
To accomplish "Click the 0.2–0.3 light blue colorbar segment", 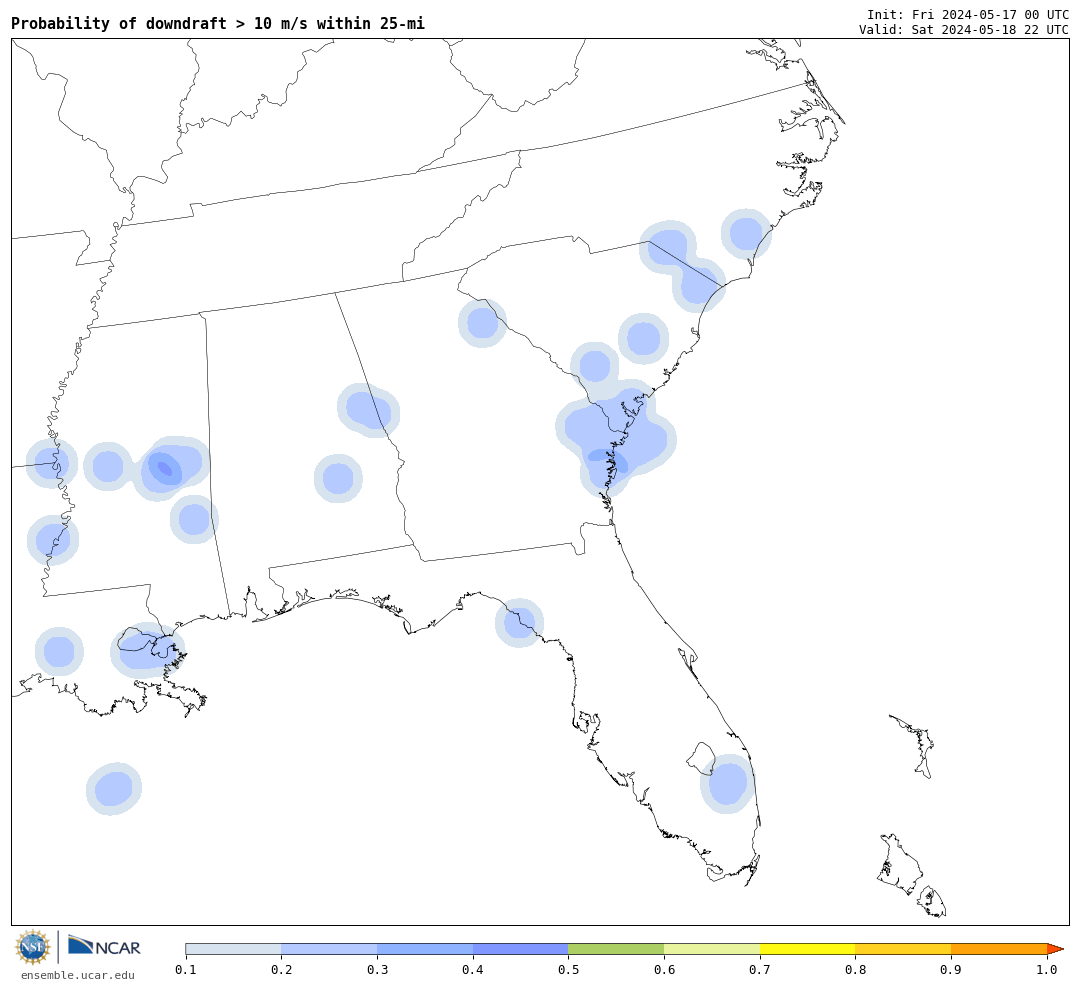I will [x=329, y=949].
